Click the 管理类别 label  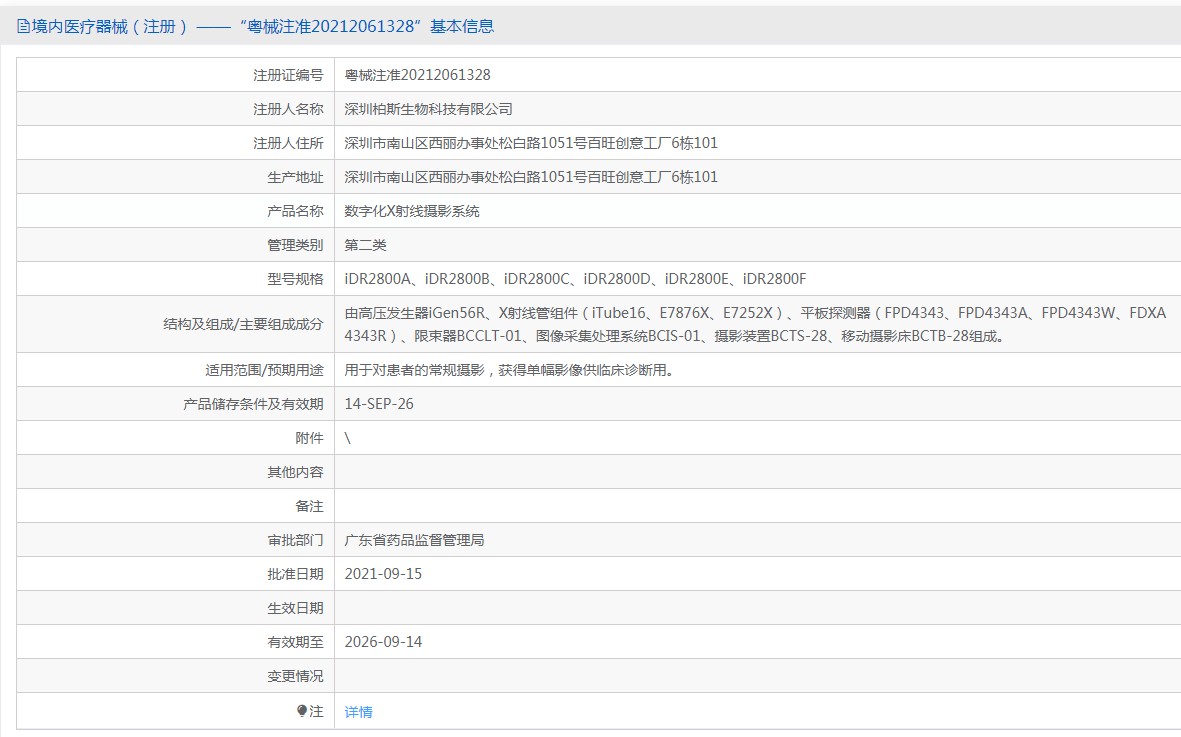pyautogui.click(x=295, y=245)
